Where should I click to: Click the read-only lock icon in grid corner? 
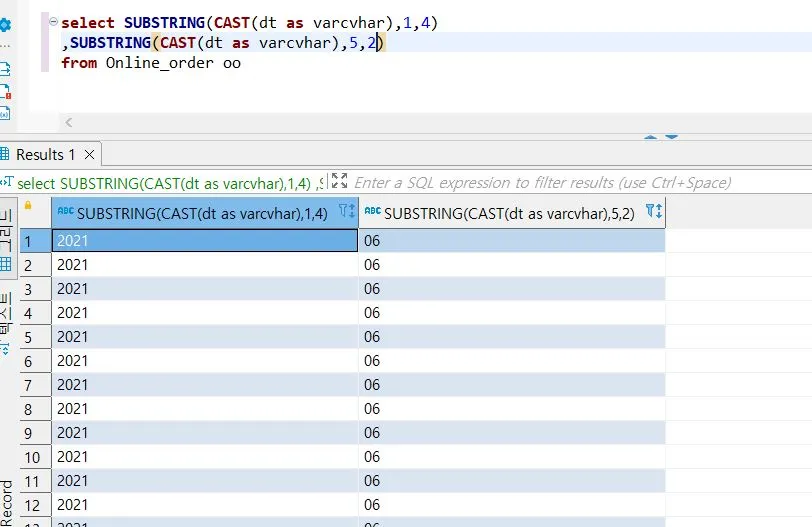coord(28,206)
